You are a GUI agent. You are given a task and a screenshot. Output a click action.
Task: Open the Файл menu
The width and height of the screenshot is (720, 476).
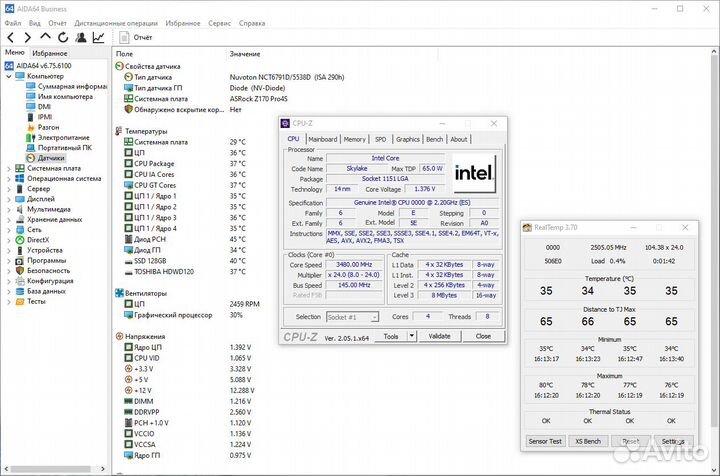(x=13, y=23)
